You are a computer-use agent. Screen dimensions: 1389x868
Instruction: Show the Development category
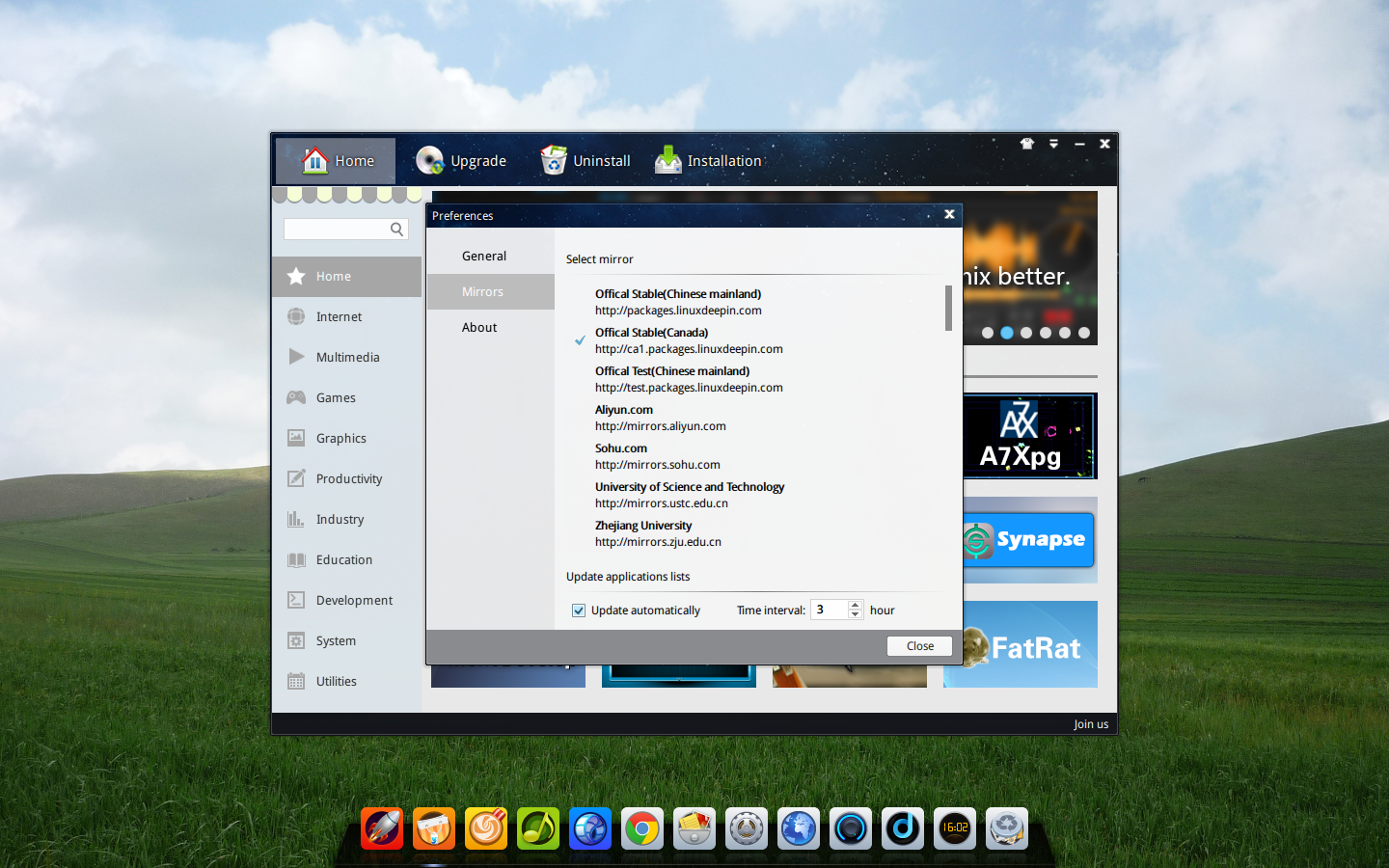point(347,600)
